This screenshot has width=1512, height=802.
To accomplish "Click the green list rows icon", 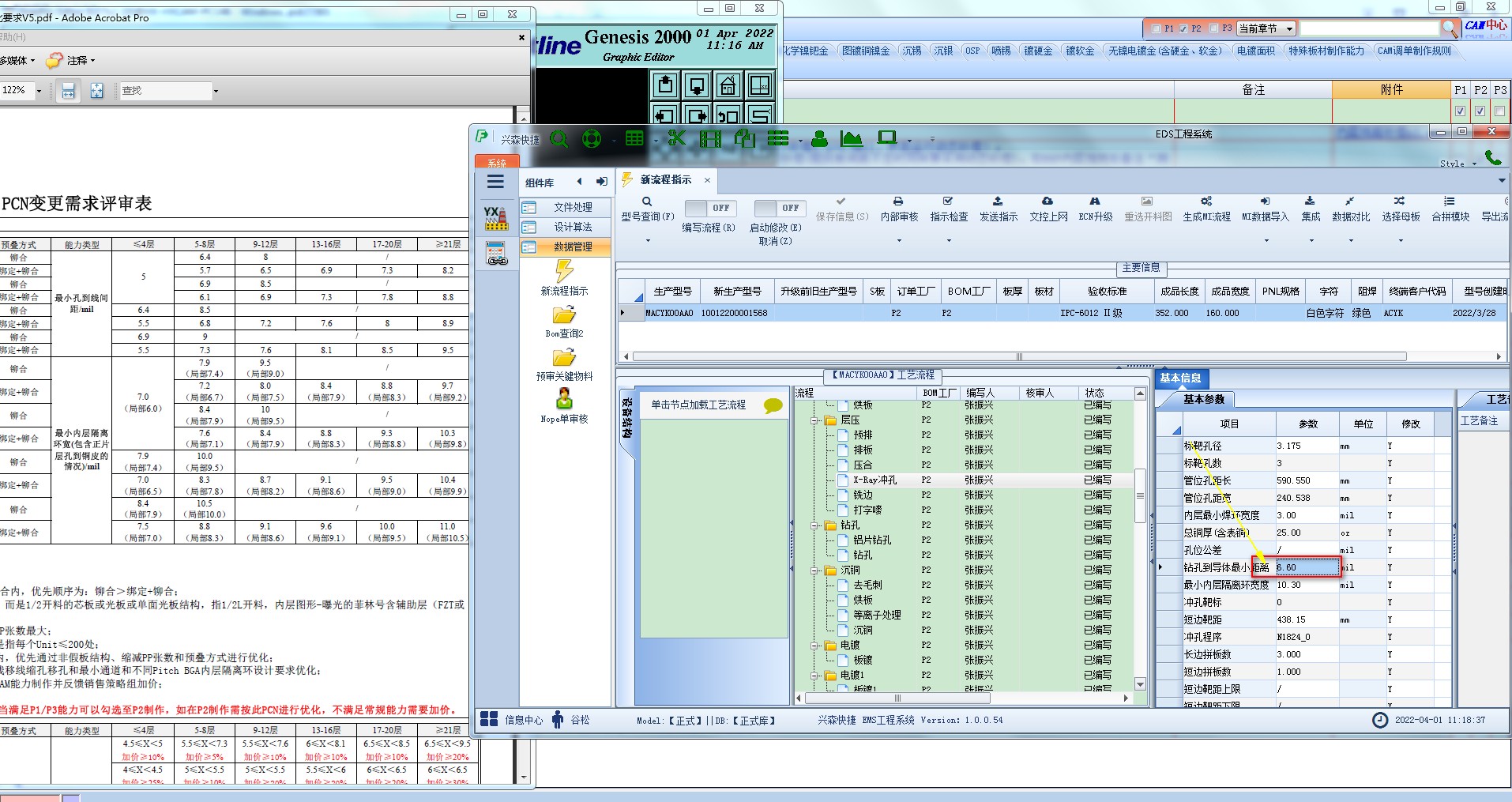I will pyautogui.click(x=778, y=139).
